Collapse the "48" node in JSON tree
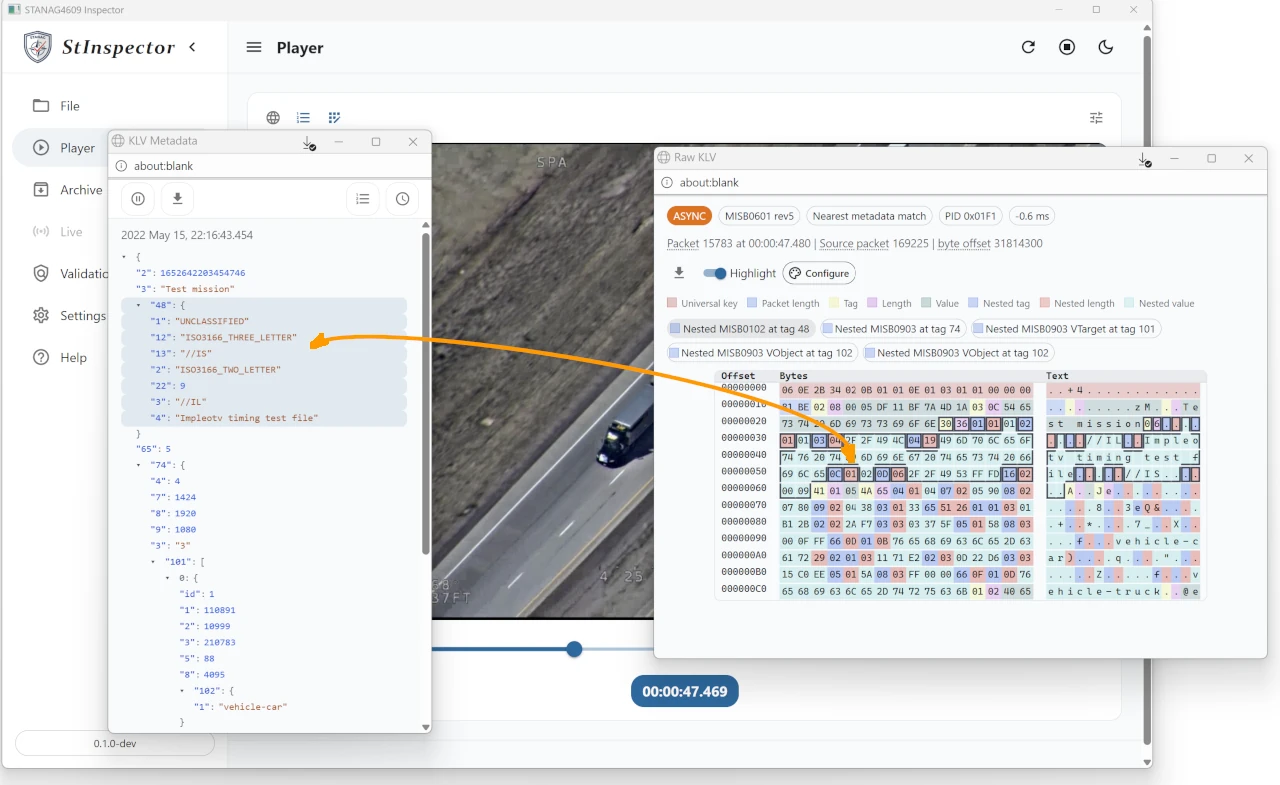 (x=139, y=305)
